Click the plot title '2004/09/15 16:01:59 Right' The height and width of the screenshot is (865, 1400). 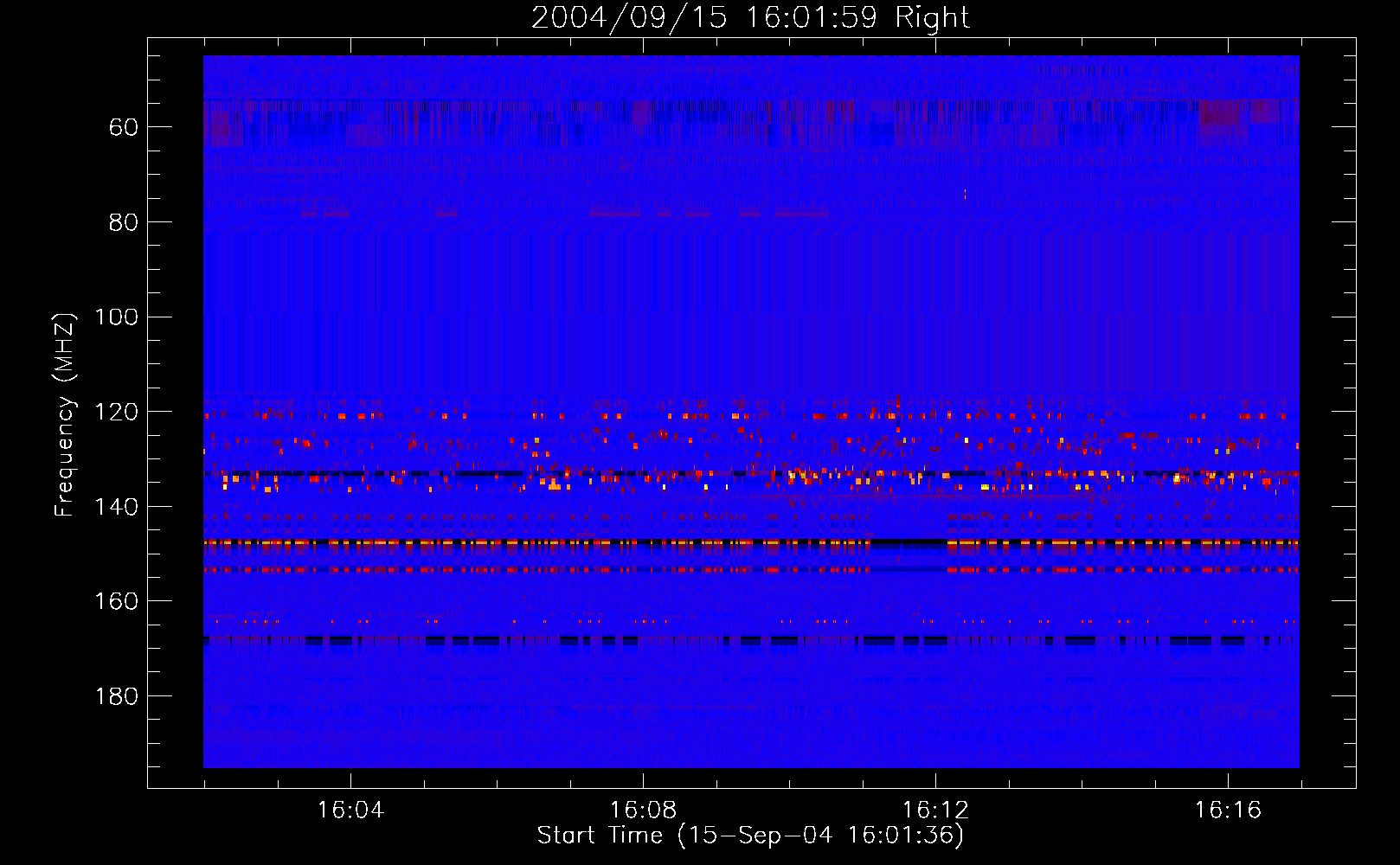[750, 17]
